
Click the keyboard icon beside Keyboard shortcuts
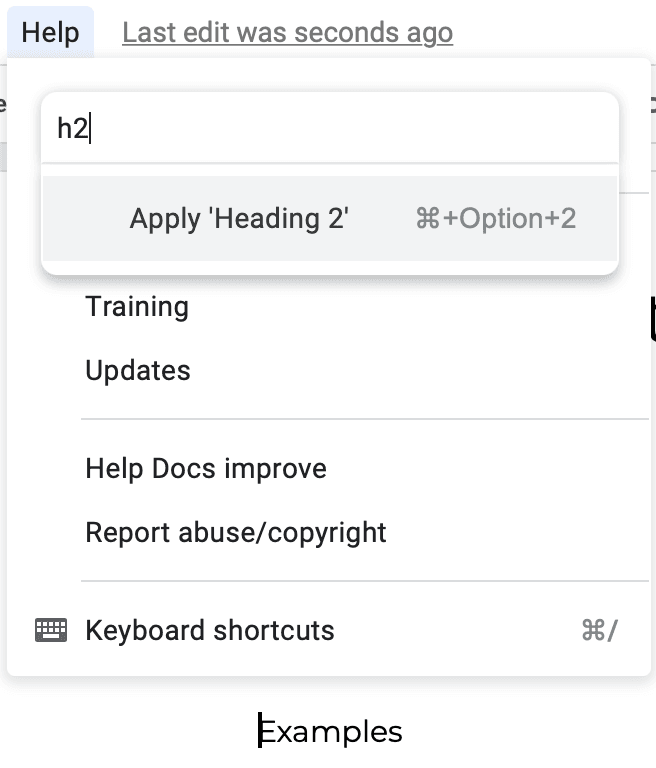pyautogui.click(x=51, y=630)
